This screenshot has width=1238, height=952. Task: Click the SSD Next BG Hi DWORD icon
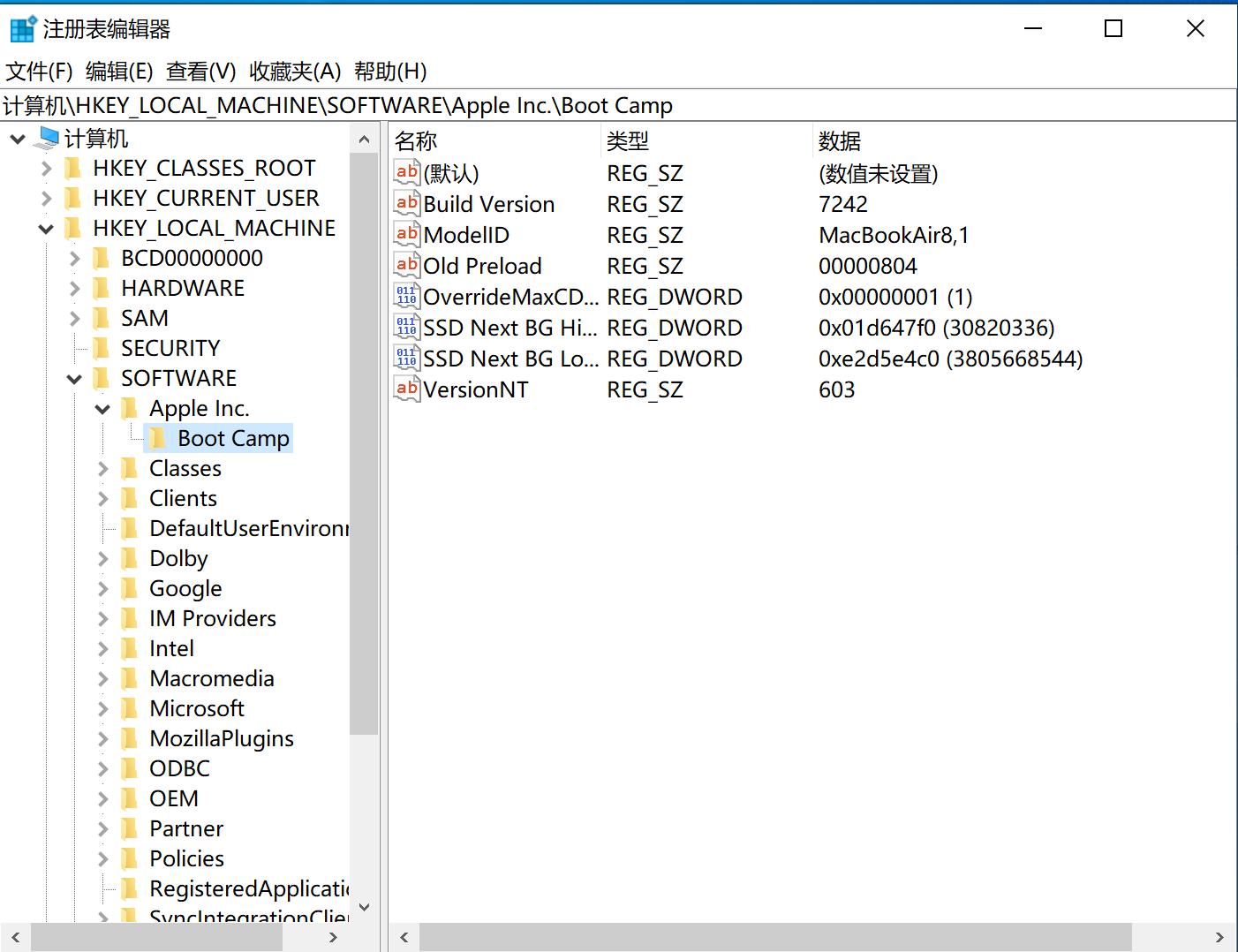(x=405, y=327)
